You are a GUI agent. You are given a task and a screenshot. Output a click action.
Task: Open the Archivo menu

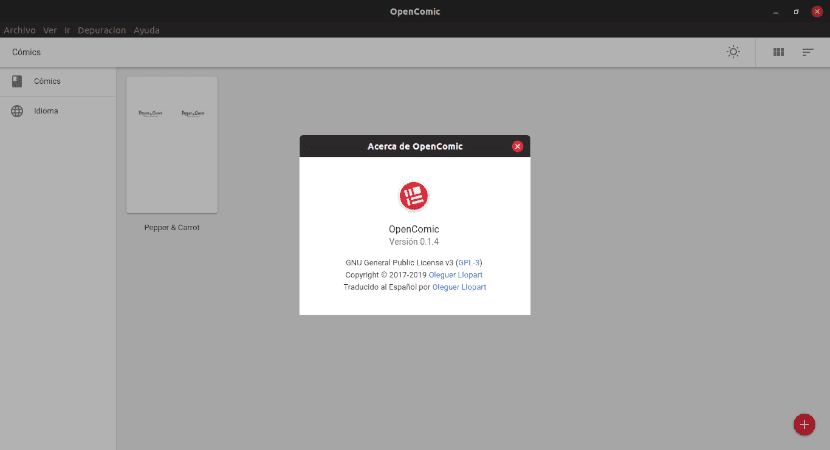click(x=20, y=30)
